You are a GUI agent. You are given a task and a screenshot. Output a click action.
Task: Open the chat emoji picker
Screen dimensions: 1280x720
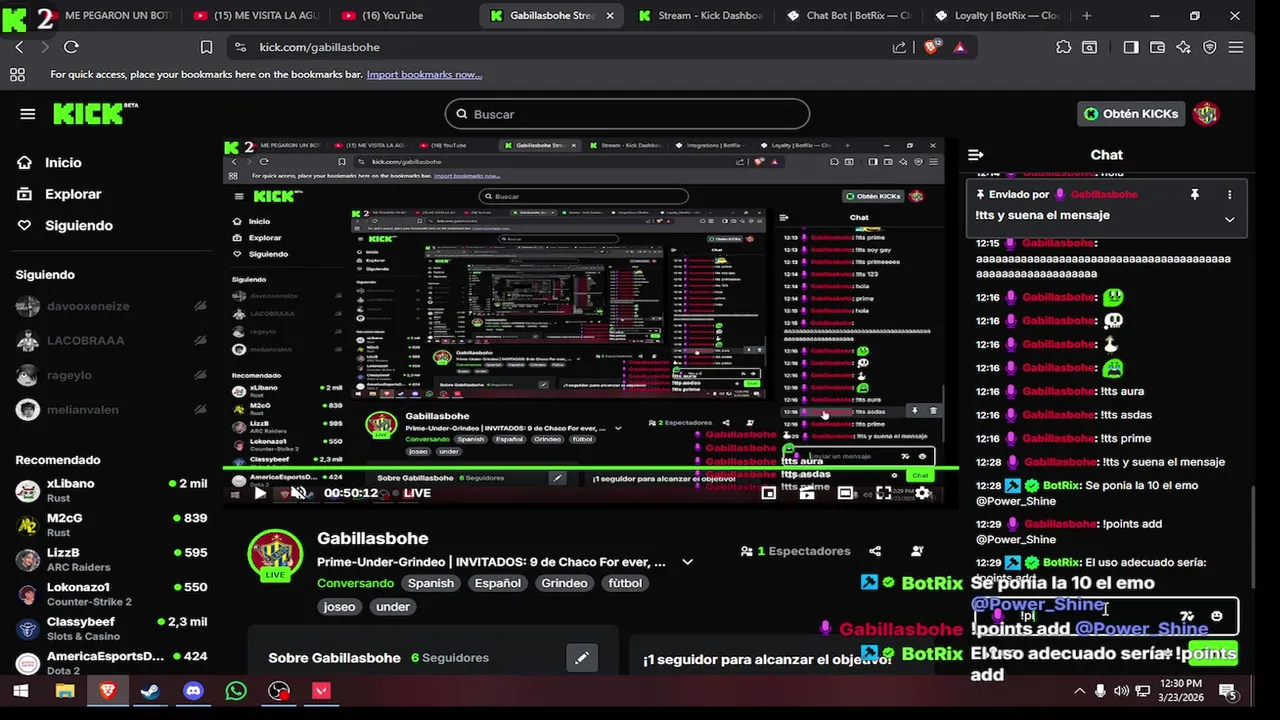pyautogui.click(x=1217, y=616)
